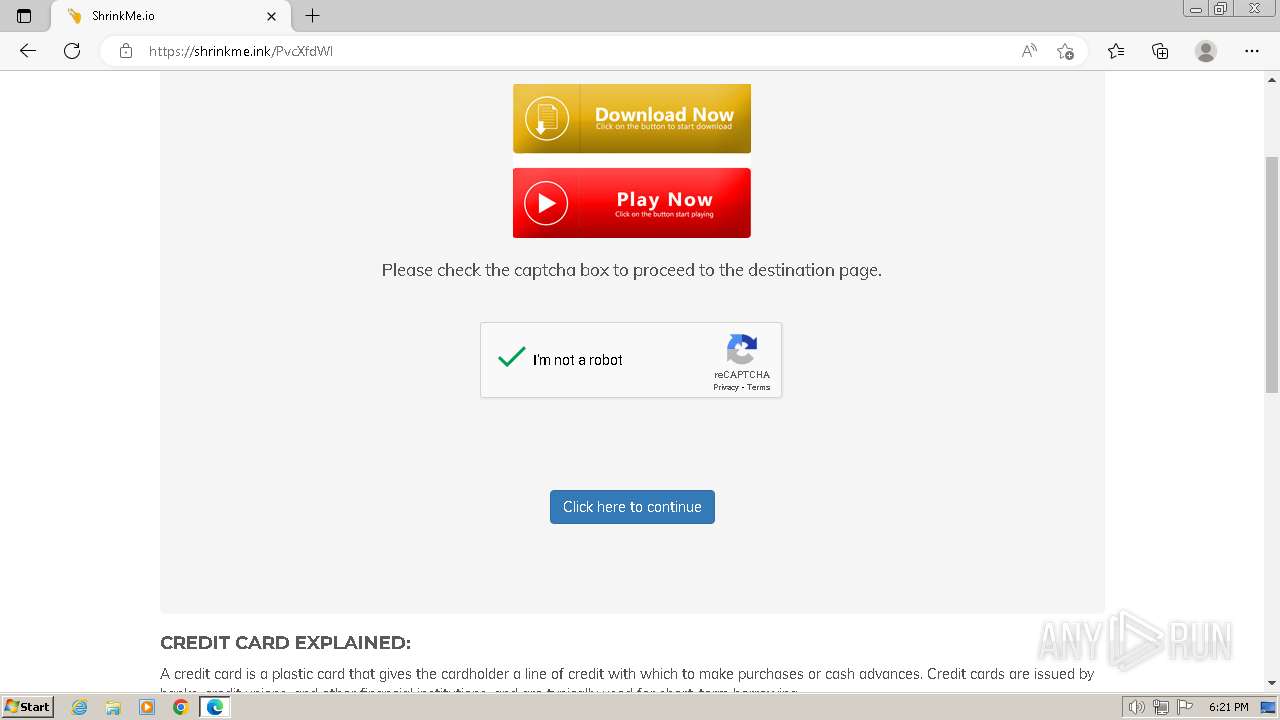Launch Internet Explorer from taskbar

tap(80, 707)
